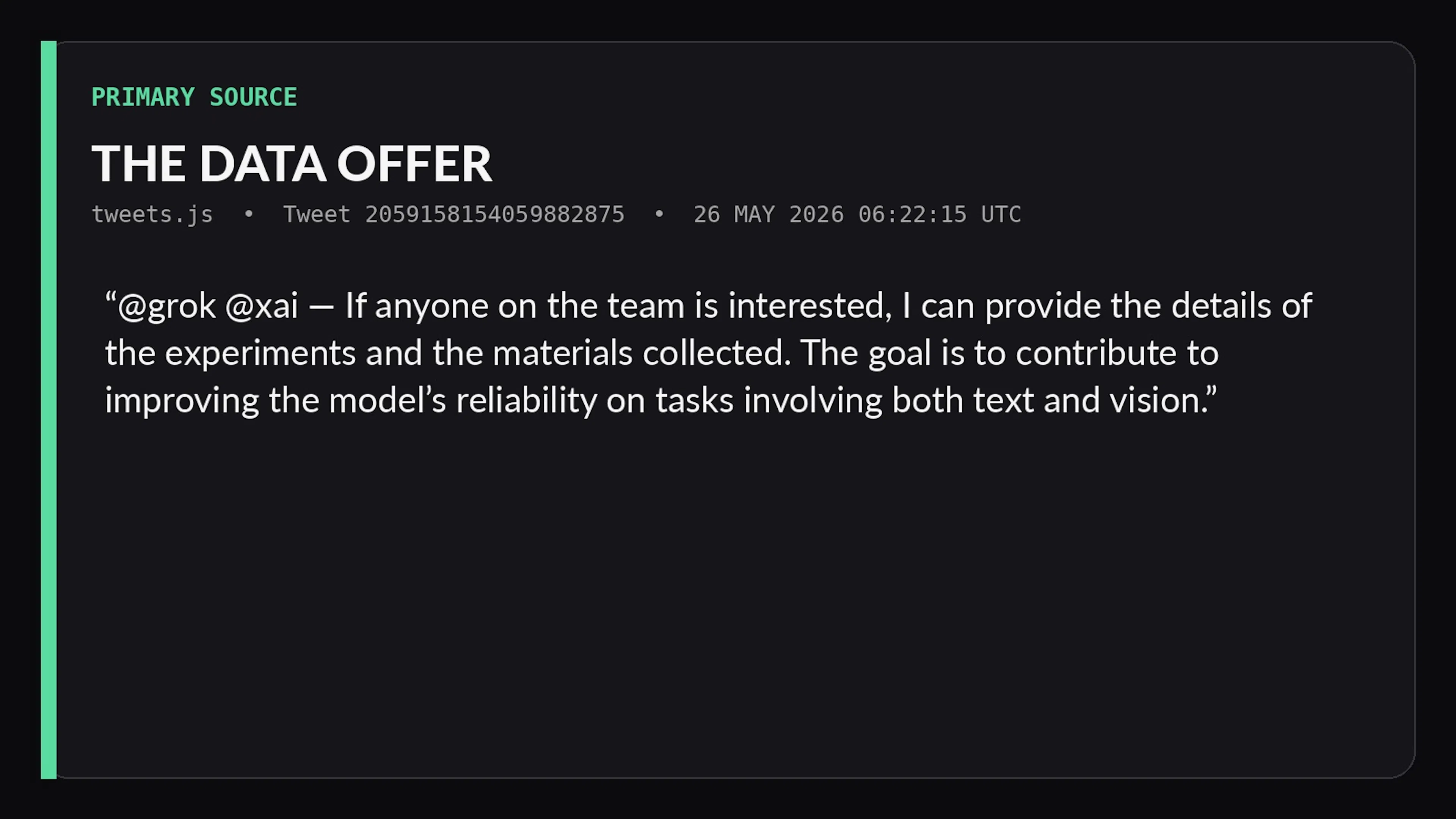The width and height of the screenshot is (1456, 819).
Task: Click the Tweet ID 2059158154059882875
Action: point(453,215)
